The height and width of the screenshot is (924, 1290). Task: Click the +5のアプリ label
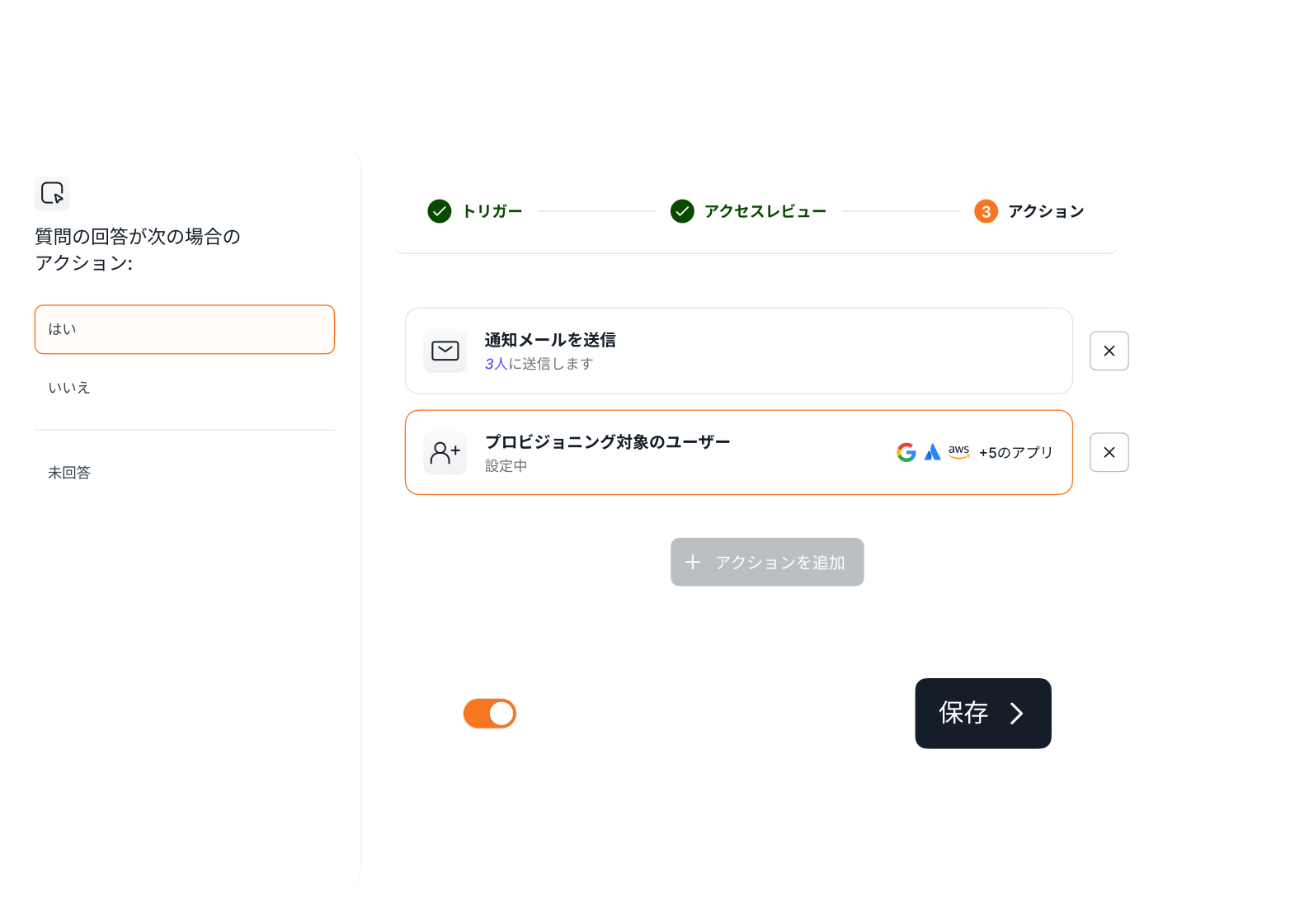(1016, 453)
